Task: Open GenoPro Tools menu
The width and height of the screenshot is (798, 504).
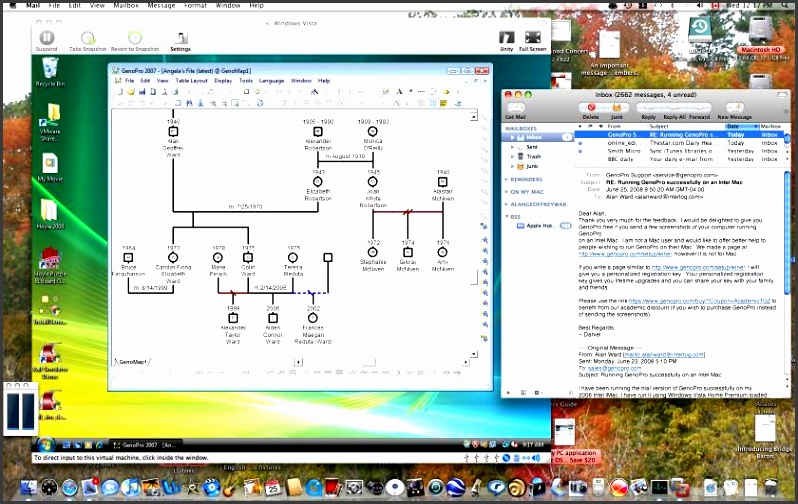Action: 246,80
